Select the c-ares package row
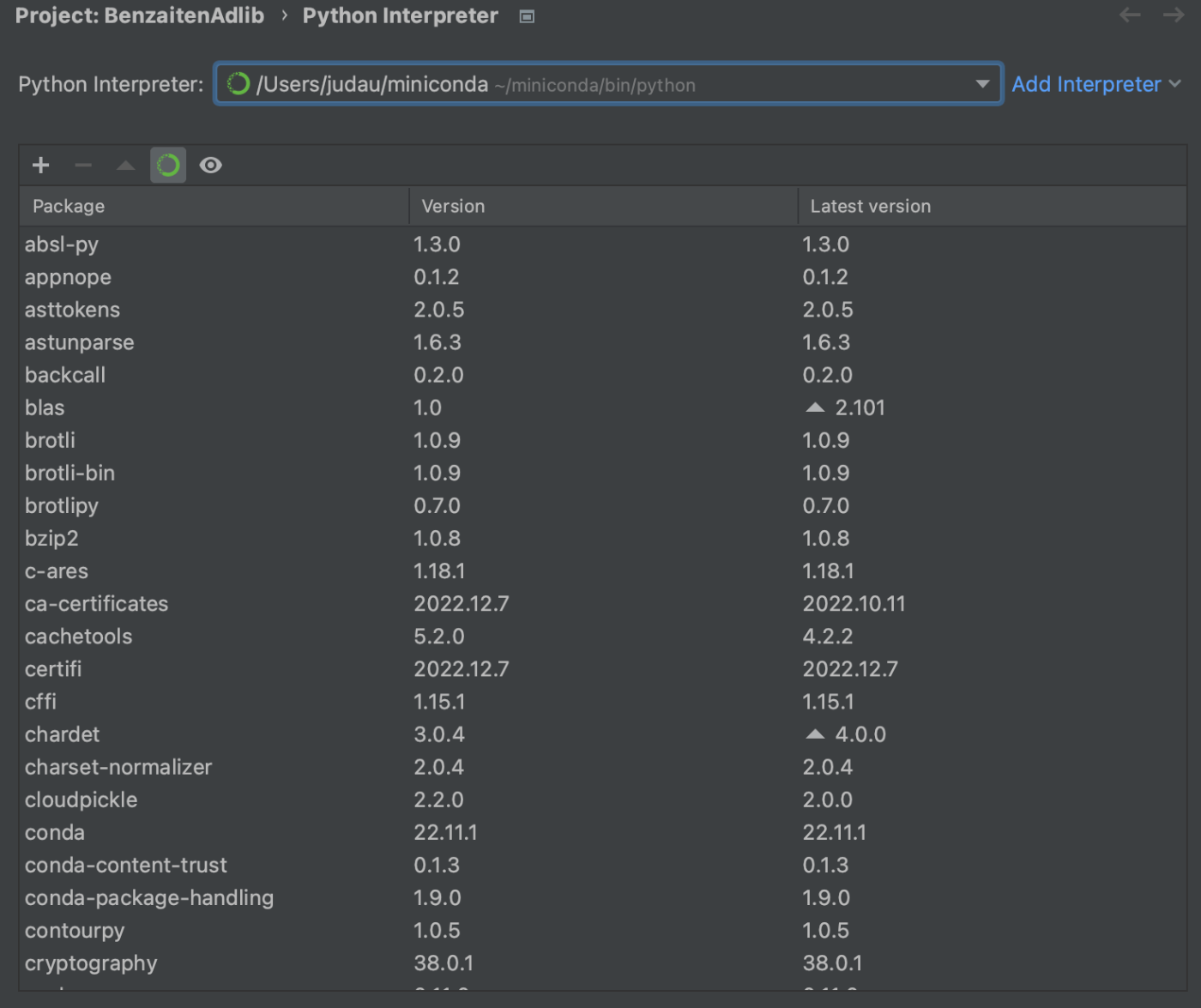 pos(603,571)
